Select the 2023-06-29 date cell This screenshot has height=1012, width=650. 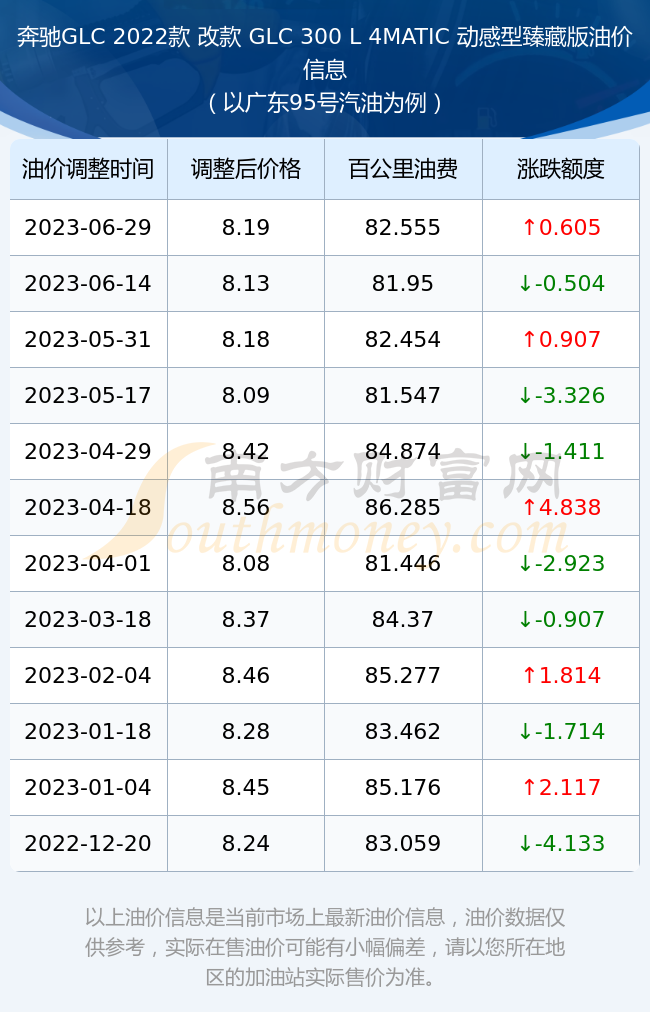(x=88, y=227)
